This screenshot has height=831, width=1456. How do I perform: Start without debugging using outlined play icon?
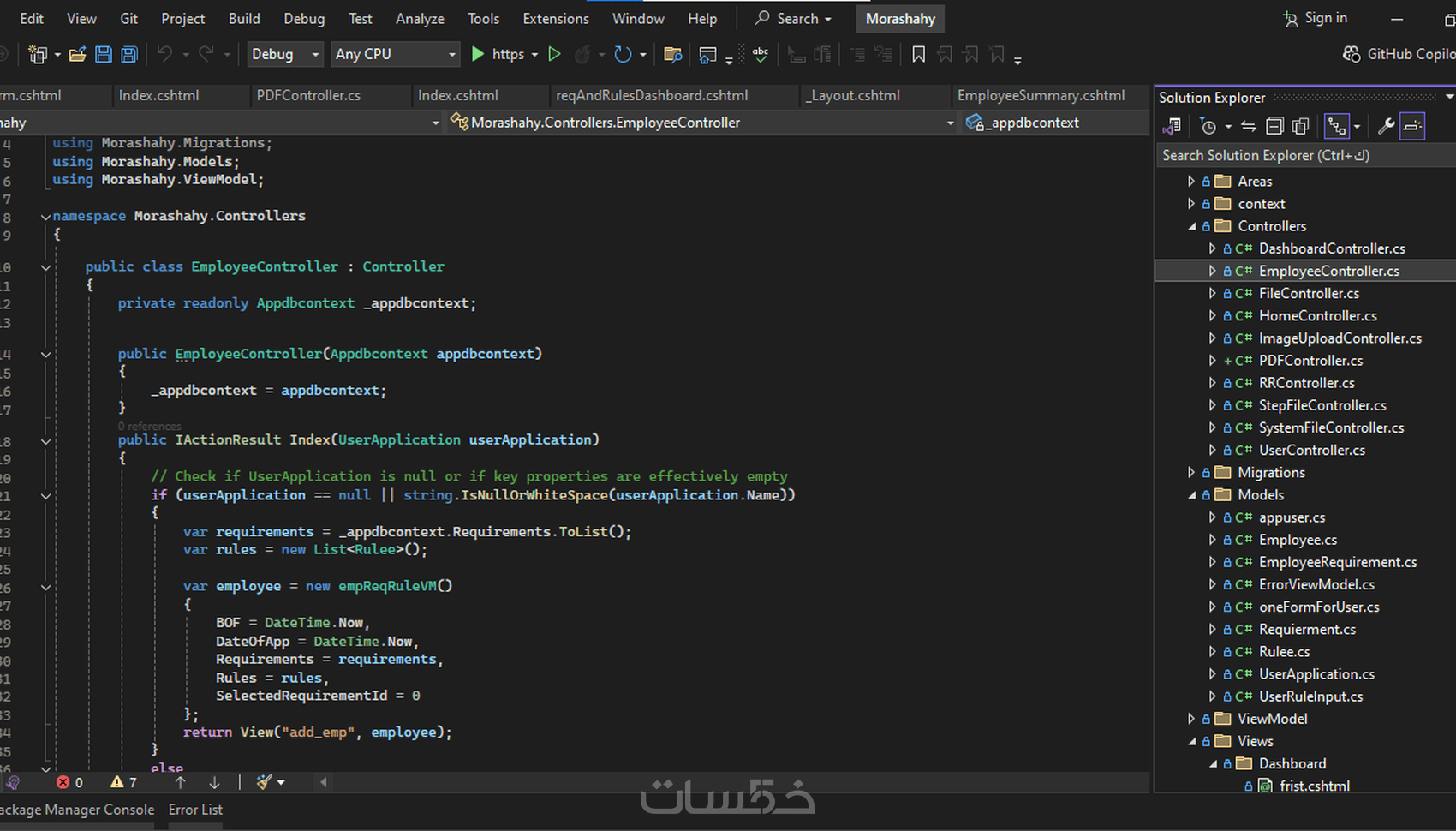pyautogui.click(x=554, y=54)
